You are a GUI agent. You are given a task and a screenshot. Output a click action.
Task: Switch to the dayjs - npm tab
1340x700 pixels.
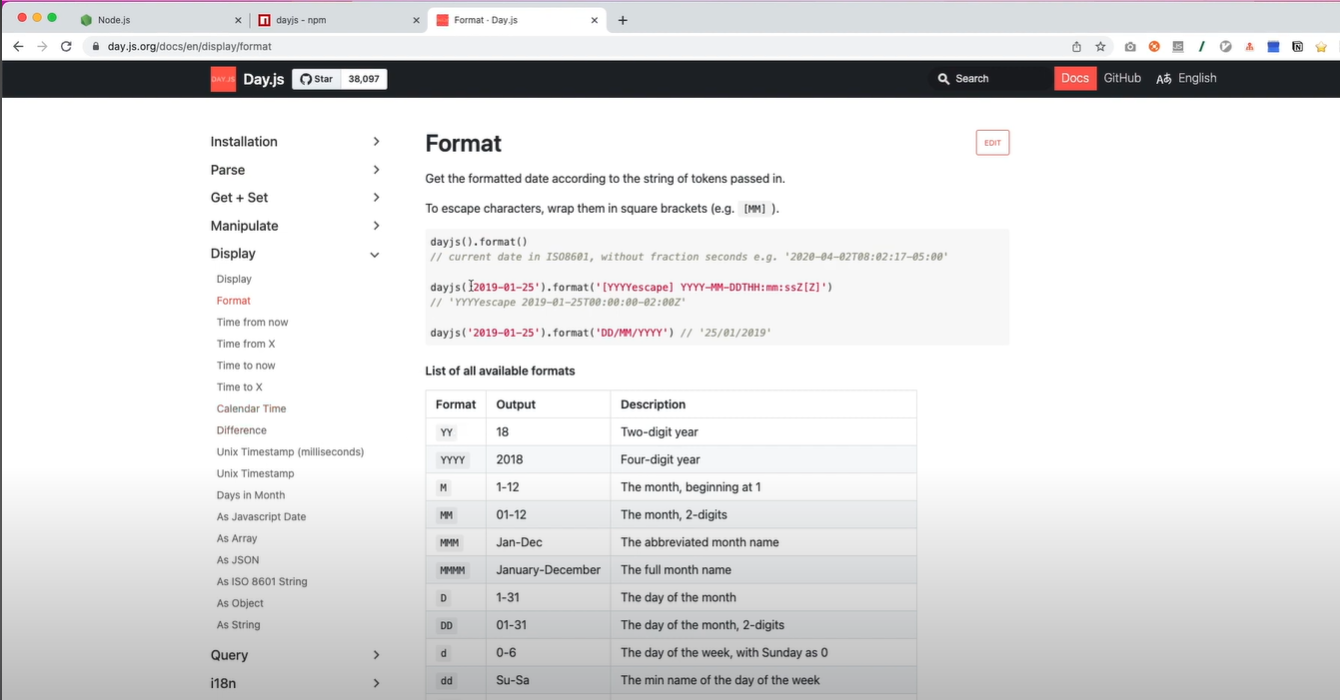click(x=338, y=20)
